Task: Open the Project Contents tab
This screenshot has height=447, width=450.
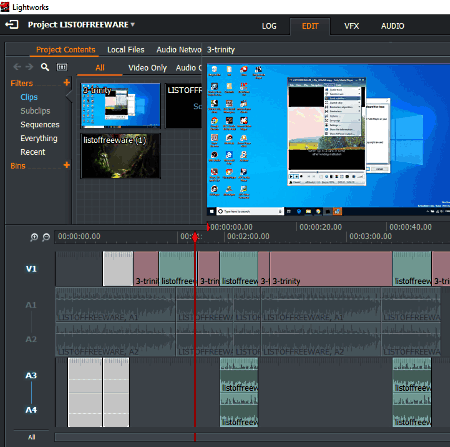Action: click(x=66, y=50)
